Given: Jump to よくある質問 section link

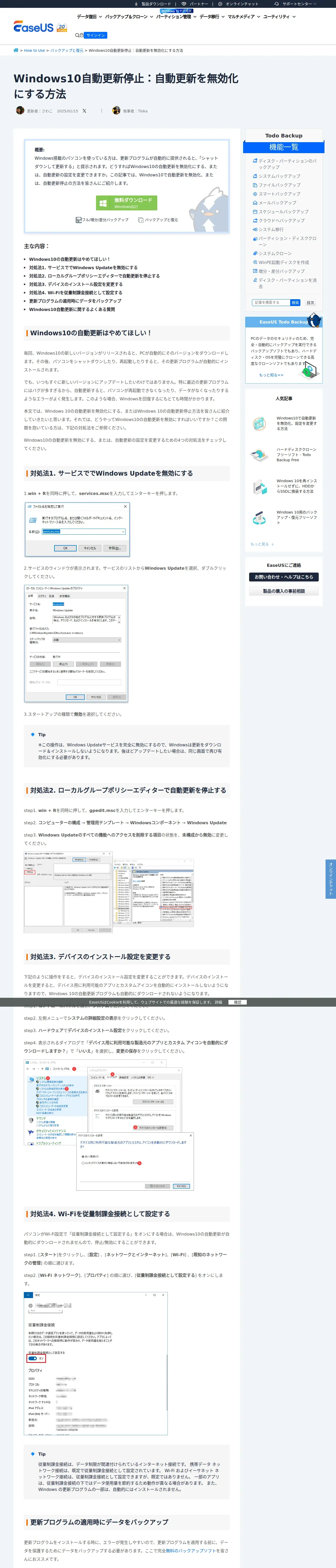Looking at the screenshot, I should (x=72, y=309).
